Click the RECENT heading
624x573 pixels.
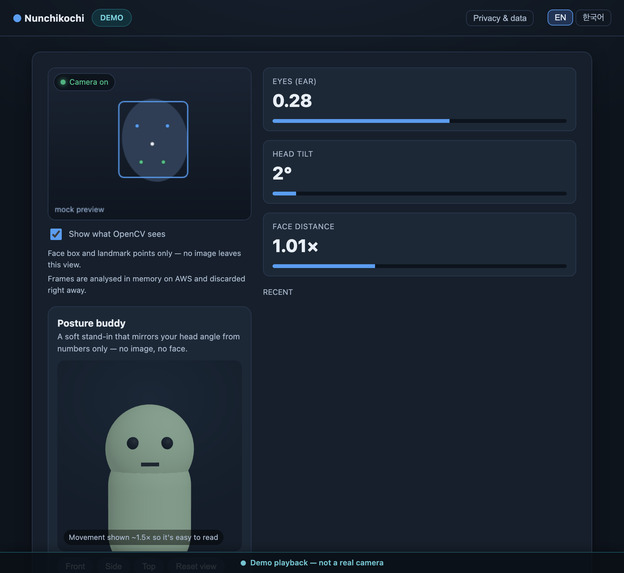[278, 292]
